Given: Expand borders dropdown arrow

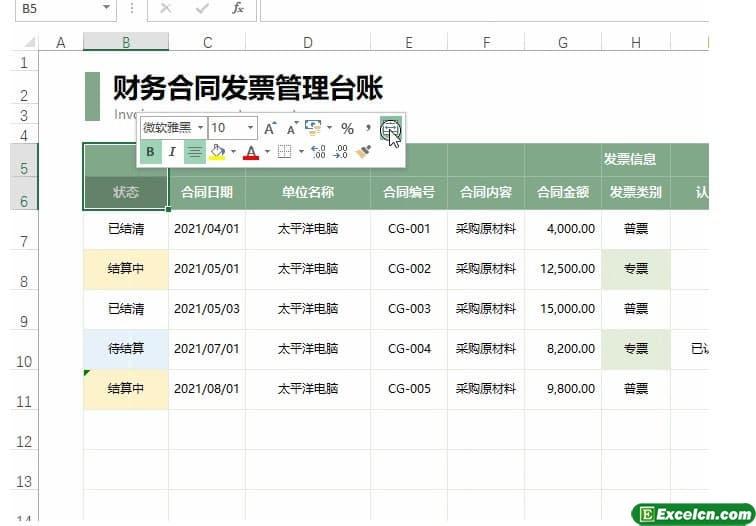Looking at the screenshot, I should (301, 152).
